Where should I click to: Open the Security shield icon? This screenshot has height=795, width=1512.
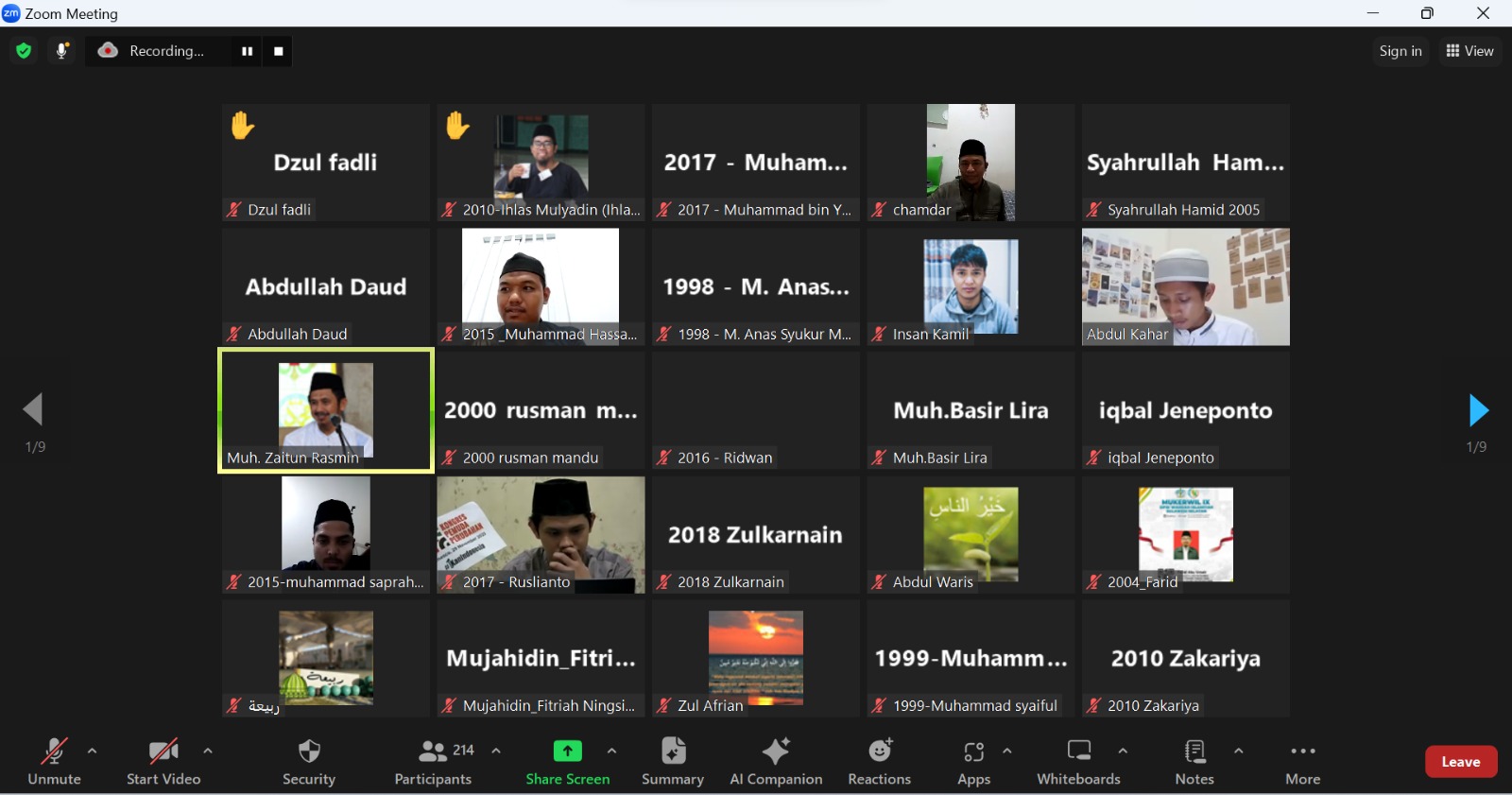click(309, 752)
